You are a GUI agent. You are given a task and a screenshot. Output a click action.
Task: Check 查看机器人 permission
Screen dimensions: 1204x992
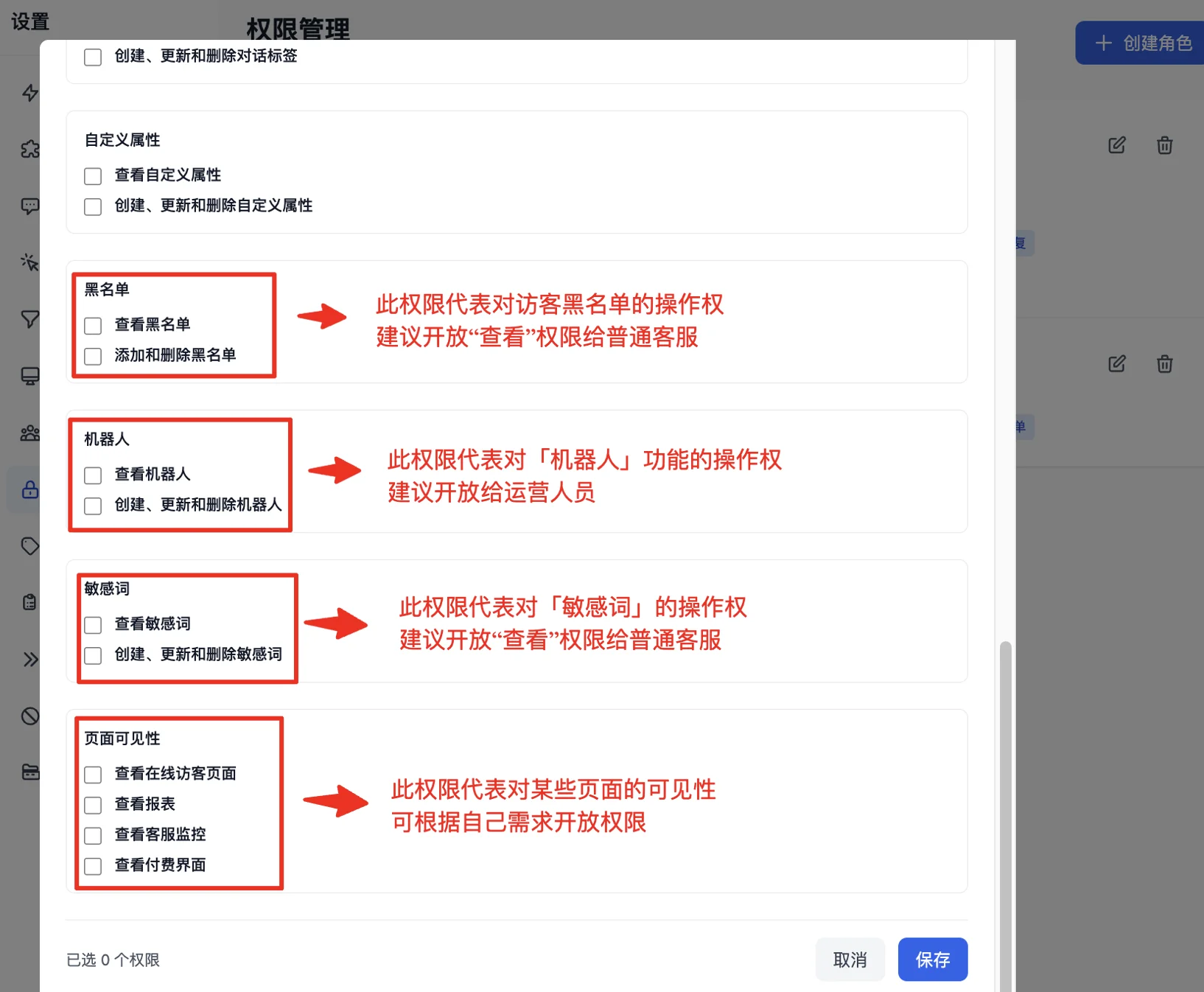click(x=92, y=475)
